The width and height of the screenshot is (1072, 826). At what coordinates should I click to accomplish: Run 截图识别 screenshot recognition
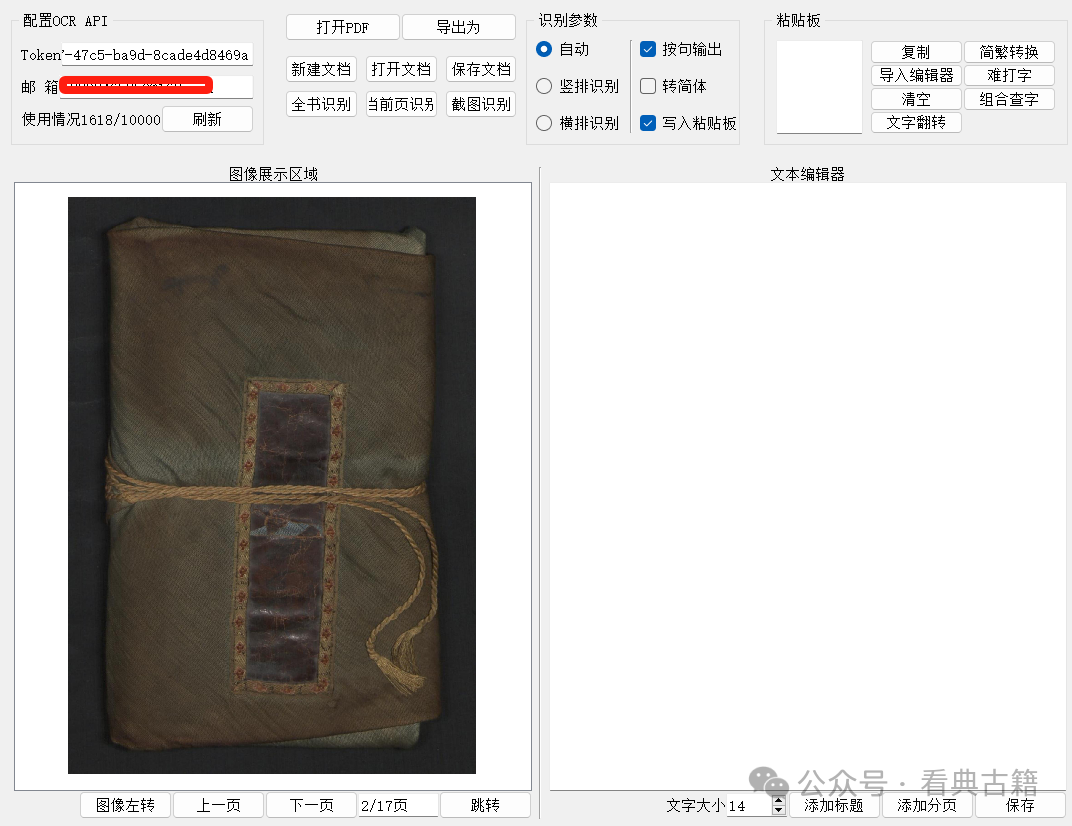tap(481, 104)
